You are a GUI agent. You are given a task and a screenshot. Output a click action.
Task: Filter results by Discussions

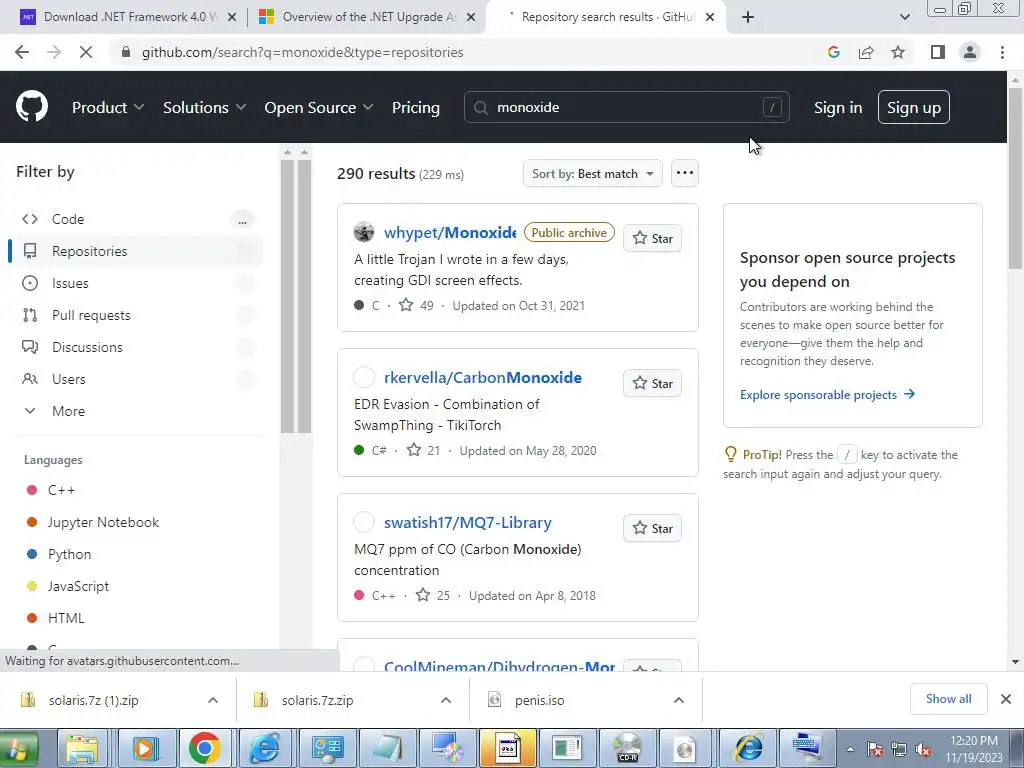pos(137,347)
